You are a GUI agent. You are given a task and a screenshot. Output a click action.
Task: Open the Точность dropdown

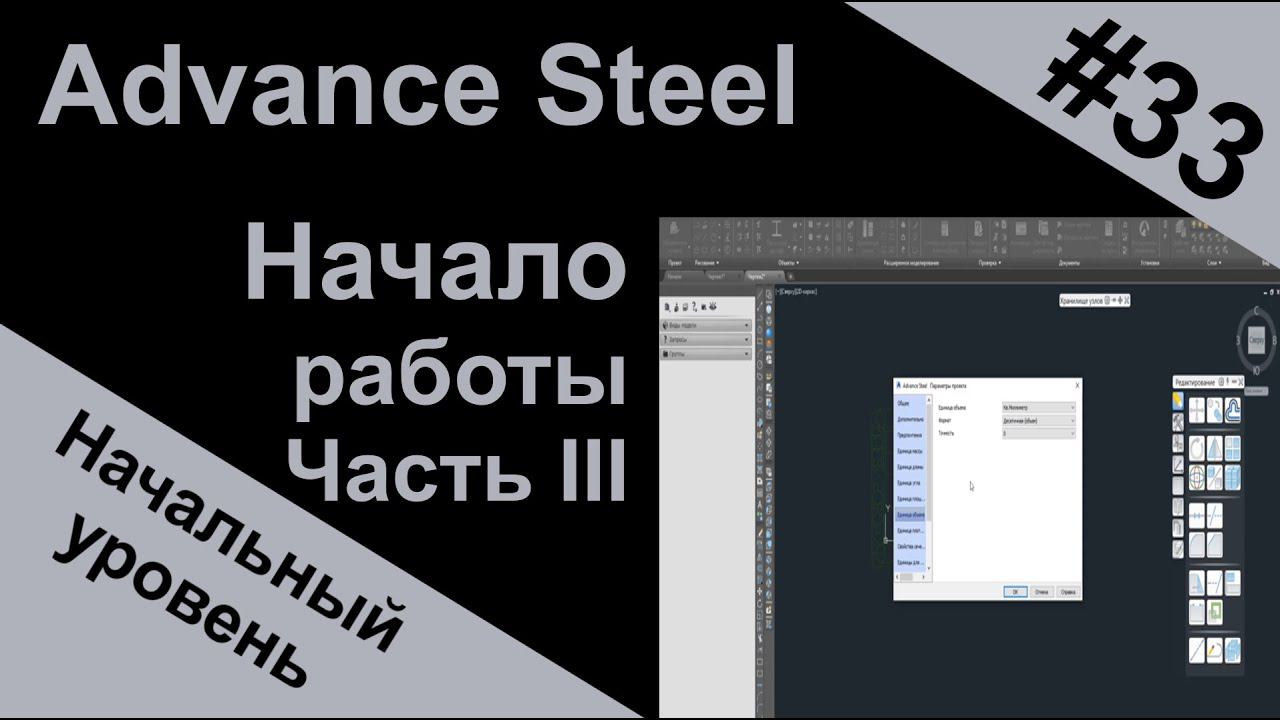point(1038,434)
